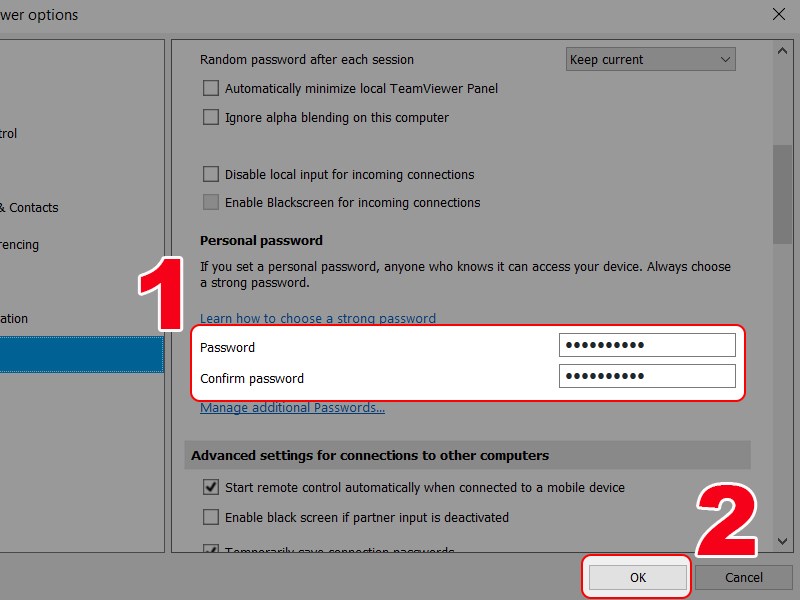This screenshot has height=600, width=800.
Task: Check Ignore alpha blending on this computer
Action: click(211, 117)
